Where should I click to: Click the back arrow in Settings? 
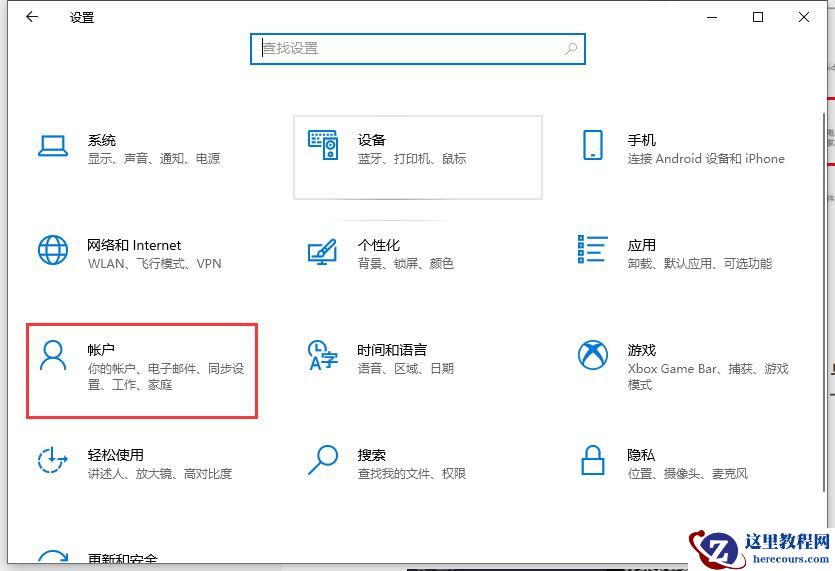pyautogui.click(x=32, y=17)
